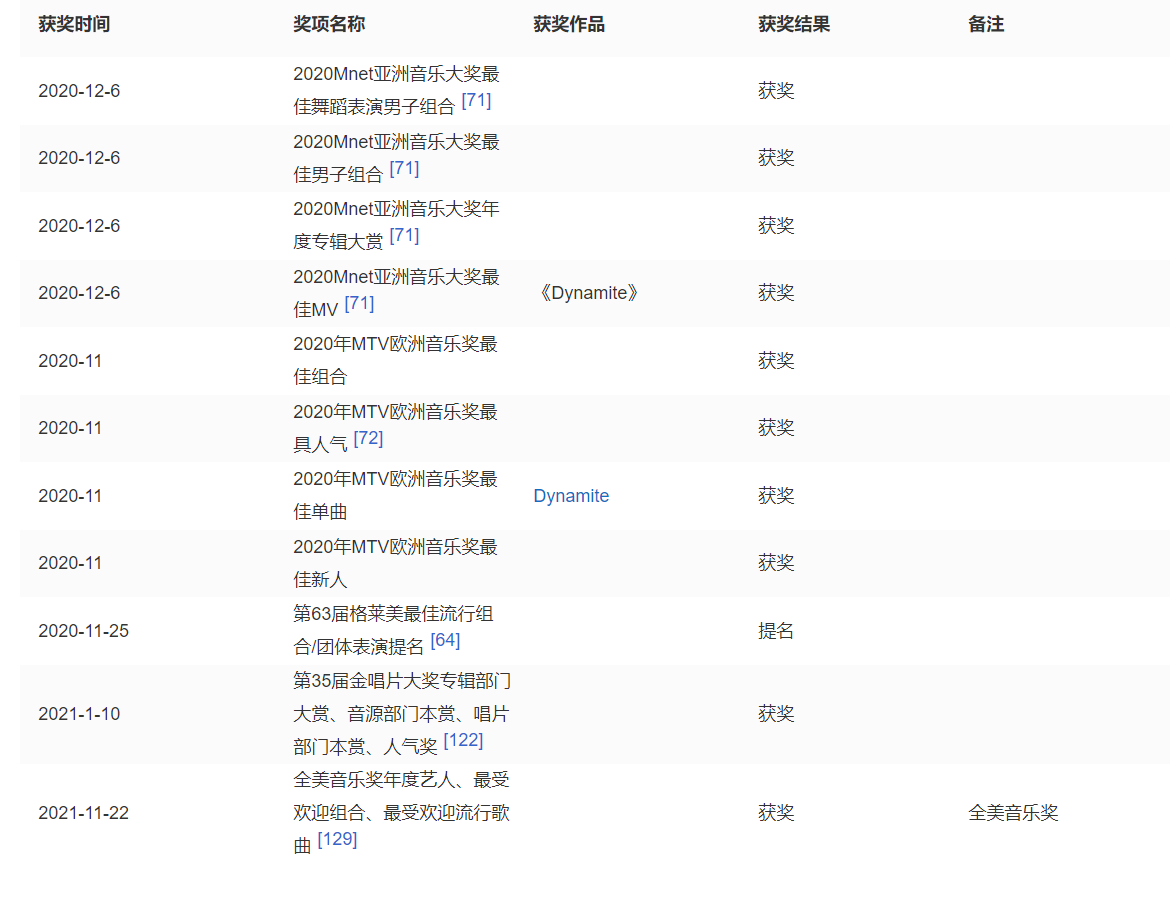
Task: Open reference [71] next to 最佳MV
Action: pyautogui.click(x=359, y=304)
